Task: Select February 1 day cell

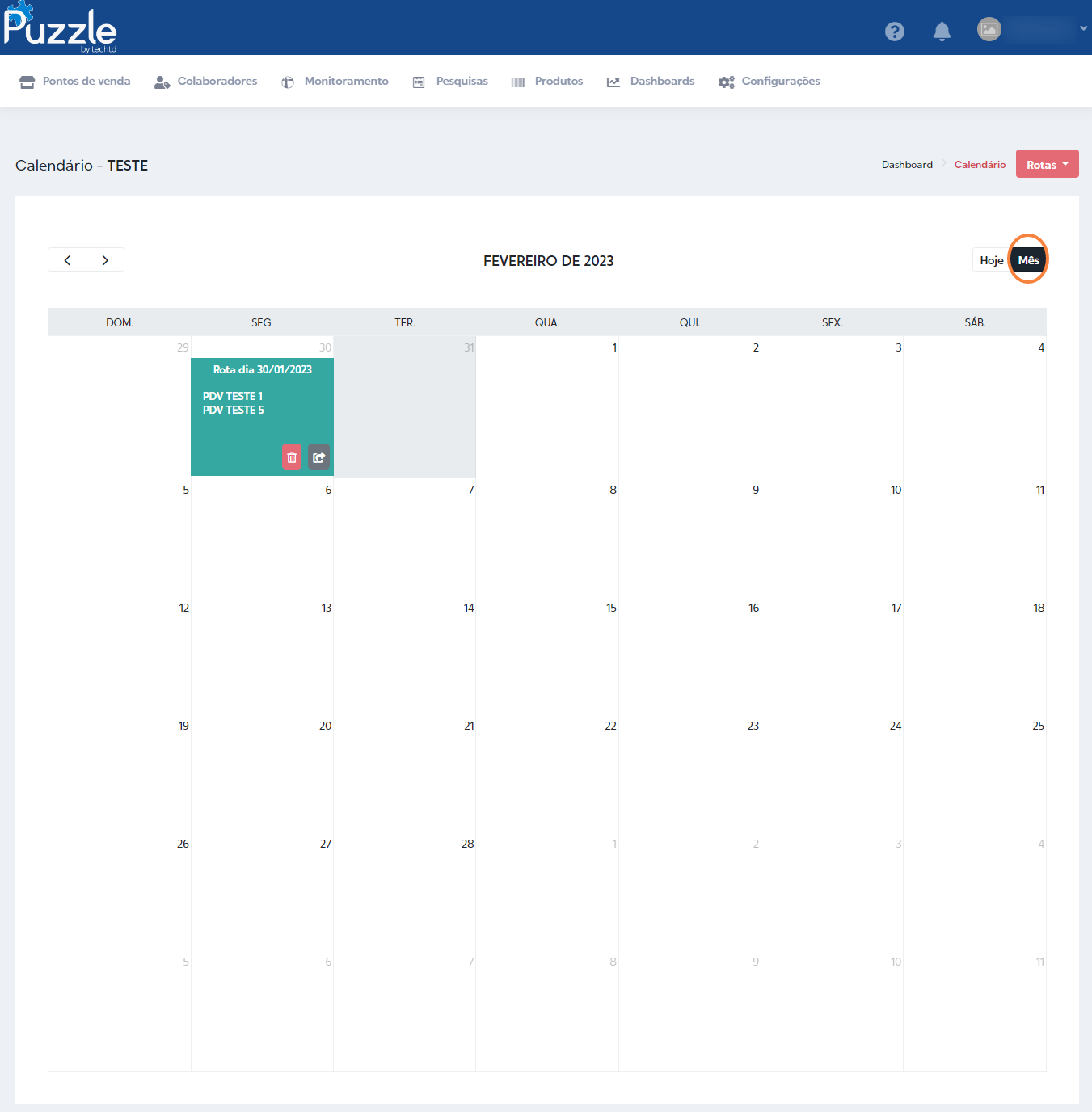Action: [x=547, y=406]
